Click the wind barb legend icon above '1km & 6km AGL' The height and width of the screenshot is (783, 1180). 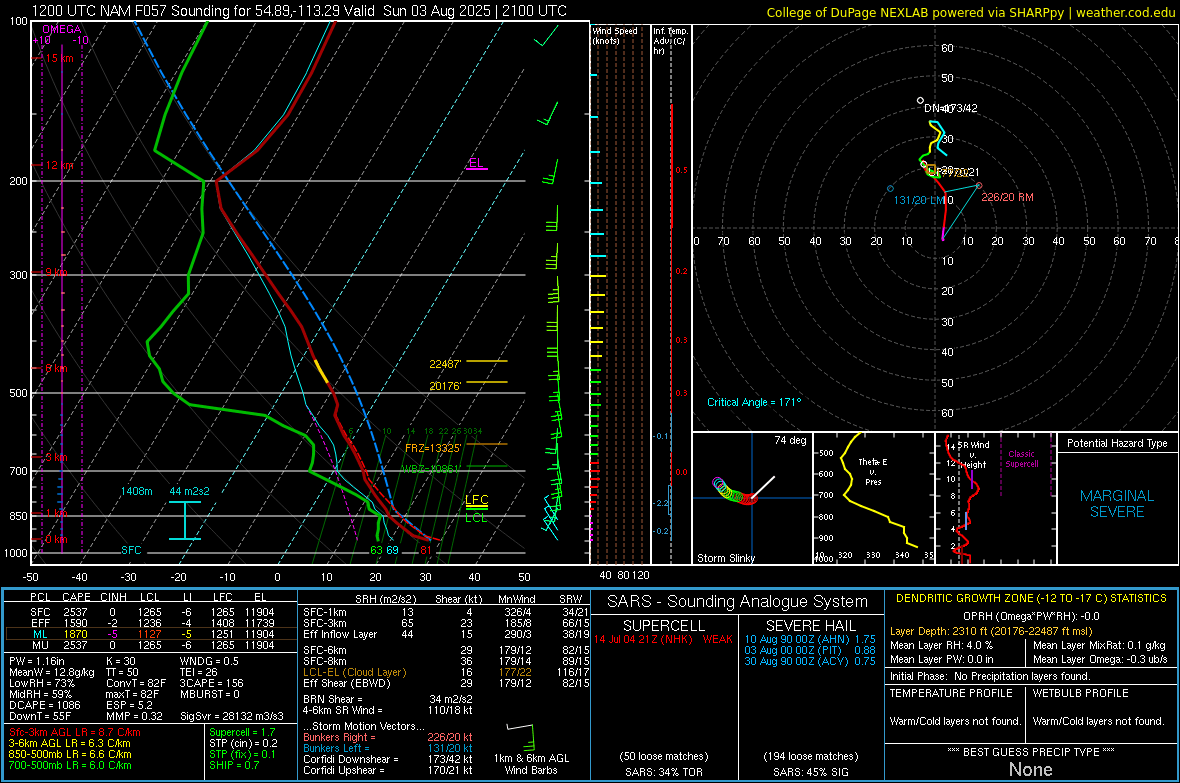[521, 736]
